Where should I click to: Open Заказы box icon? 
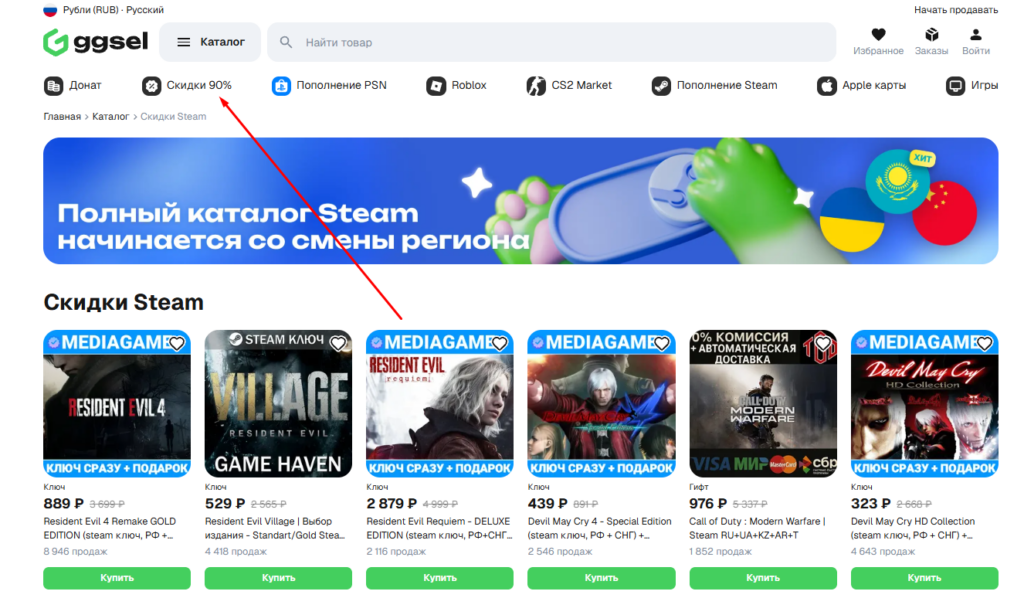click(931, 35)
